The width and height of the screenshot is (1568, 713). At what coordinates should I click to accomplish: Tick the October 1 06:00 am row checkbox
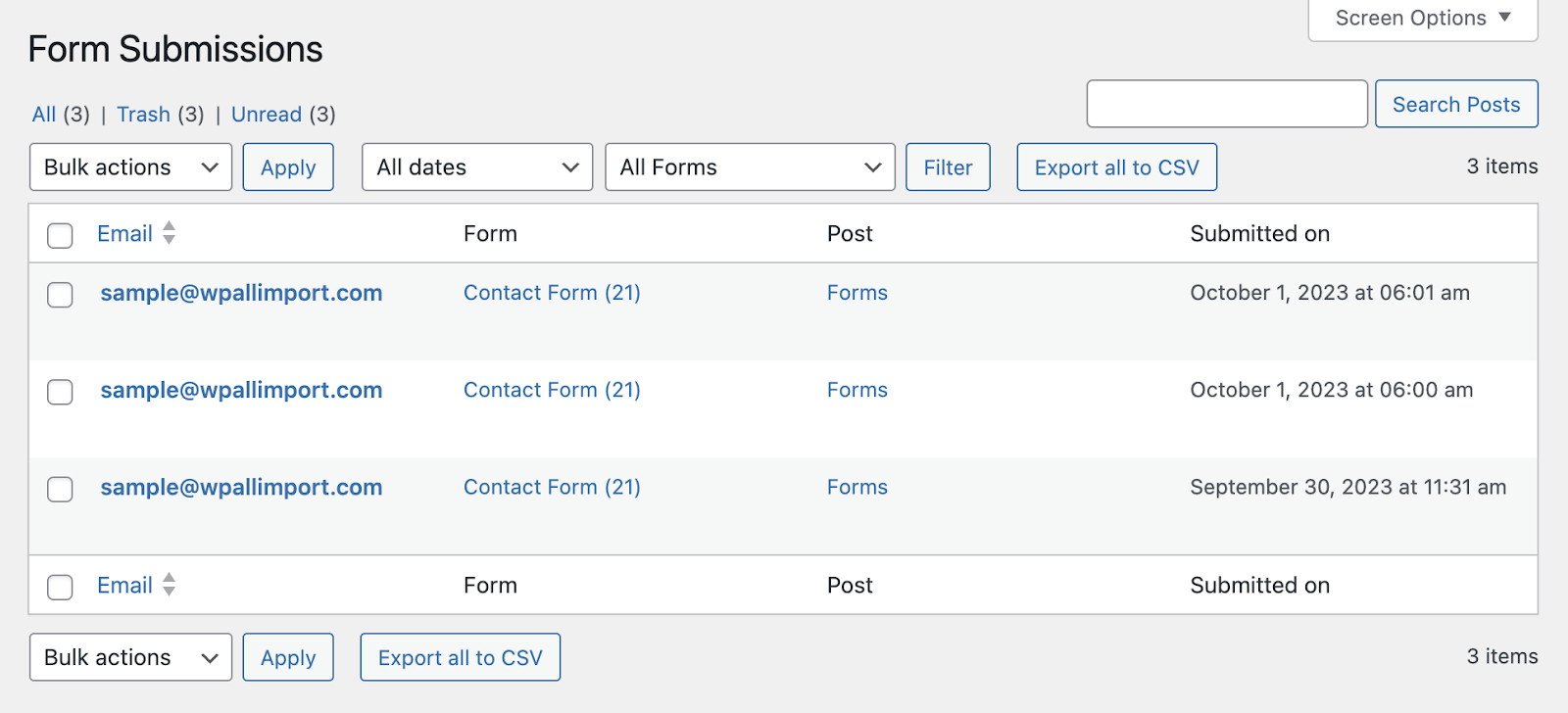tap(61, 392)
